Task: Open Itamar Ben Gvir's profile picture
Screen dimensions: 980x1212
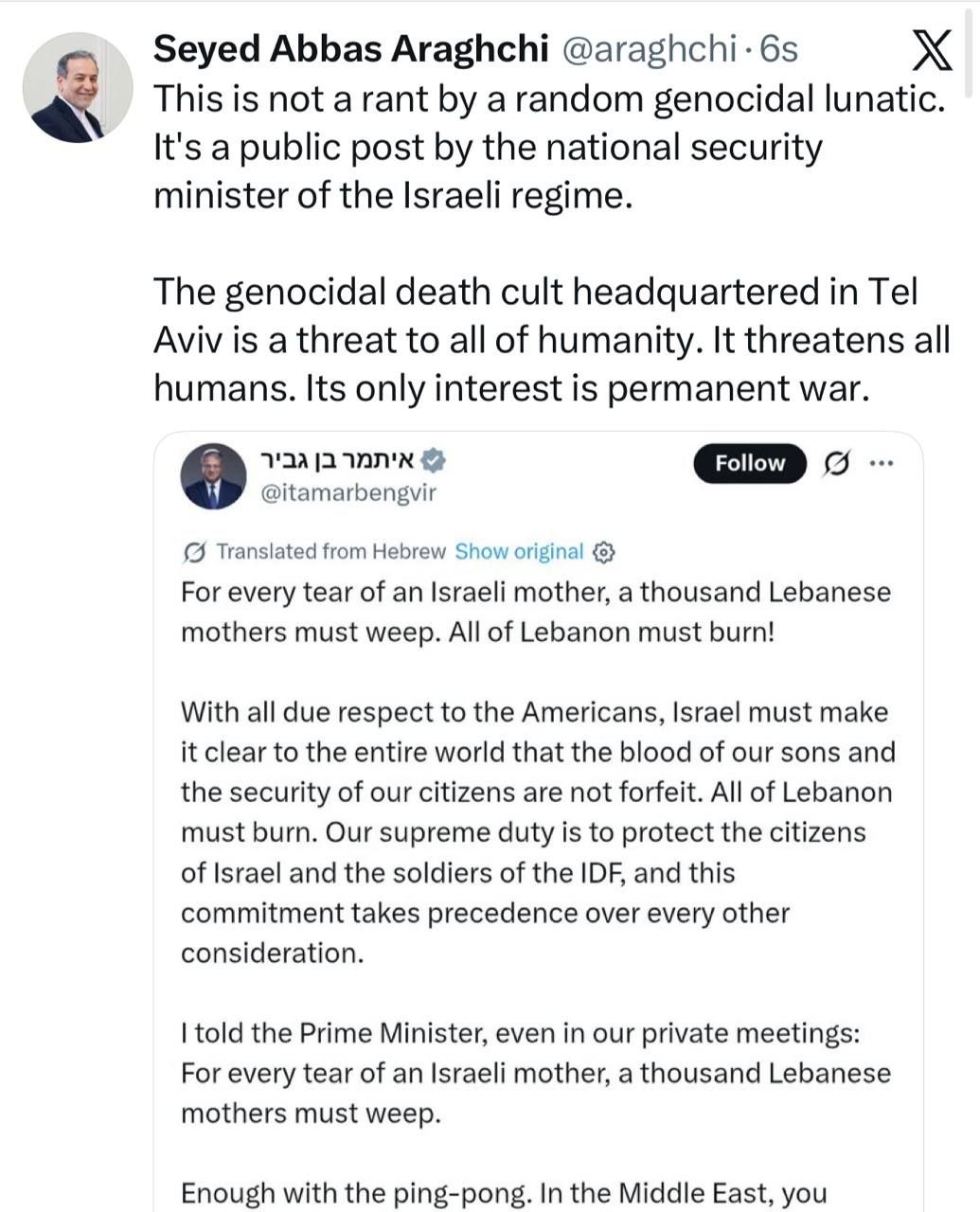Action: click(x=212, y=477)
